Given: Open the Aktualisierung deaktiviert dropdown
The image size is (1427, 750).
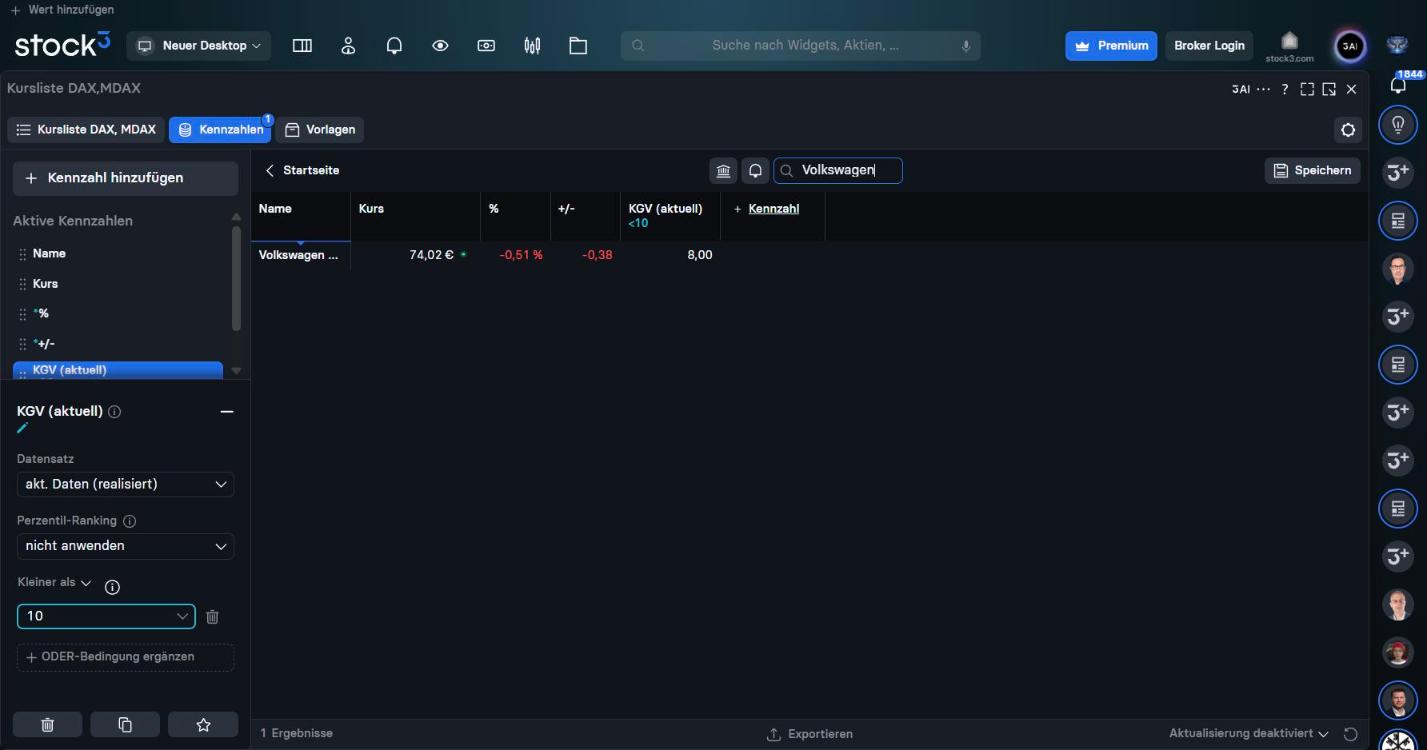Looking at the screenshot, I should pos(1249,734).
